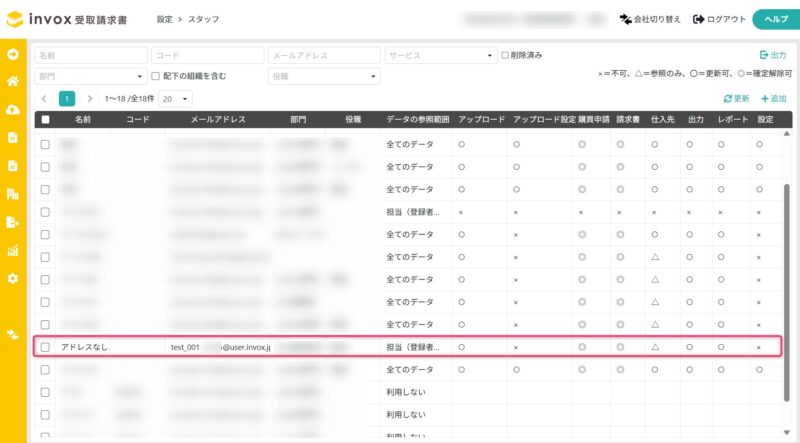Focus the 名前 search input field

click(x=91, y=55)
